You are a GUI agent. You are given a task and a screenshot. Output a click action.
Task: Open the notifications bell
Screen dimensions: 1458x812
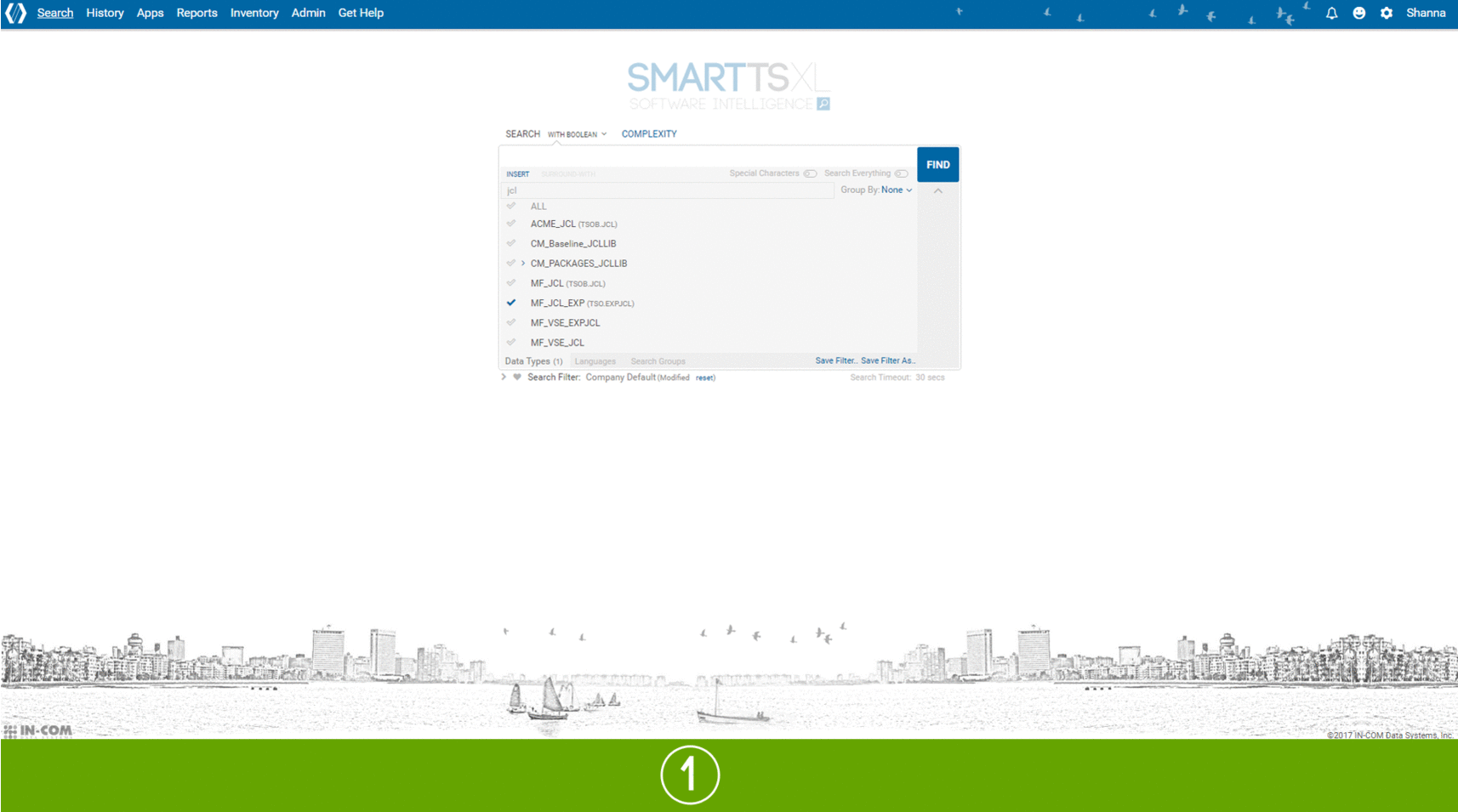click(1331, 13)
